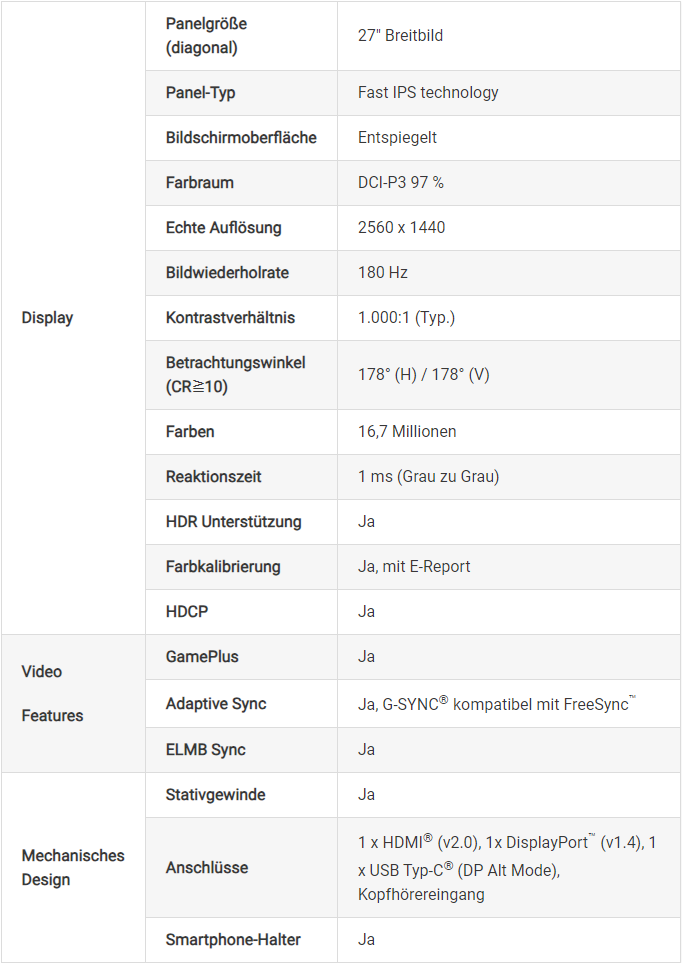
Task: Click the Display category cell
Action: click(x=47, y=318)
